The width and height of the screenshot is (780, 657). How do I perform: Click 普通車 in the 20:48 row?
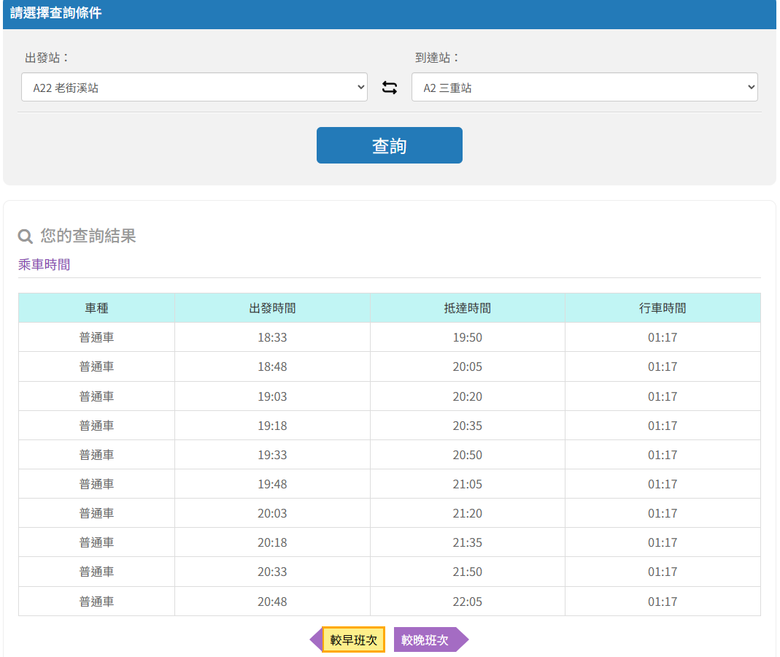(x=97, y=602)
